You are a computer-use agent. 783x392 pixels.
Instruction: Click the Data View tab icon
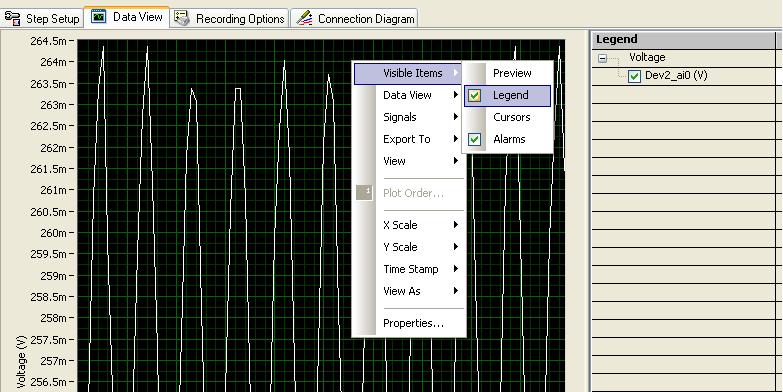point(98,17)
